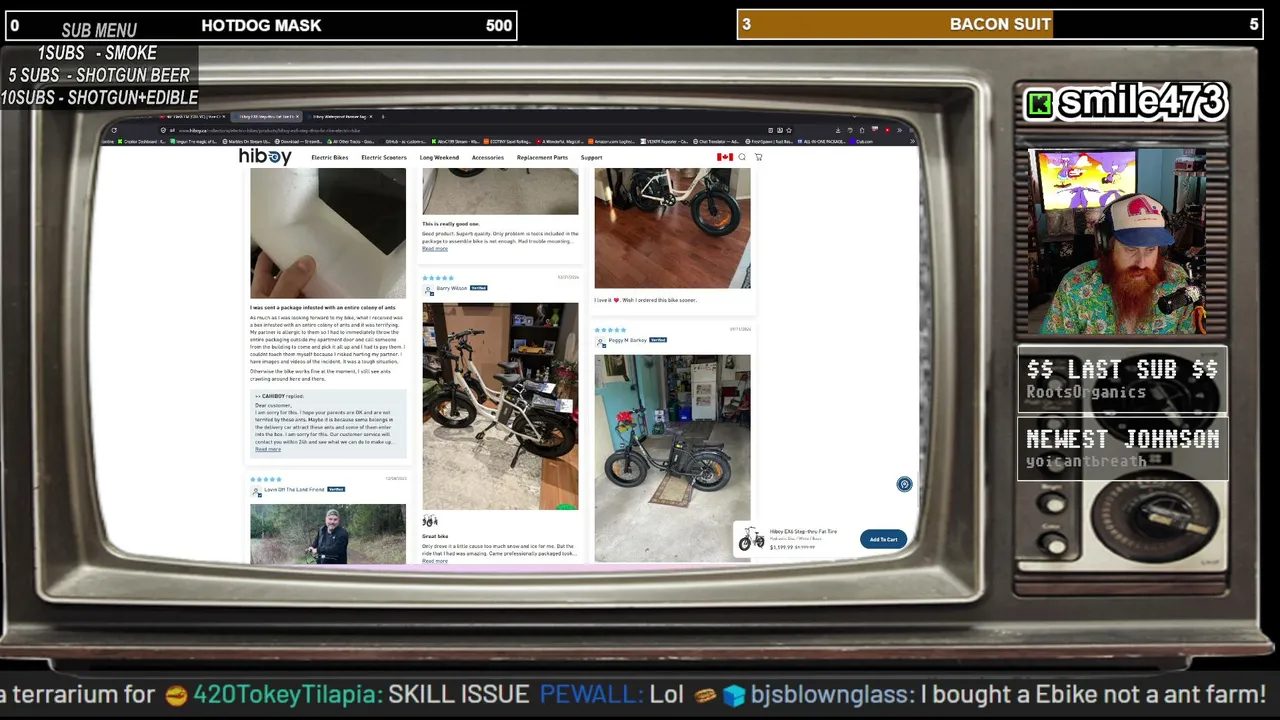Click the SUB MENU heading
1280x720 pixels.
coord(99,30)
